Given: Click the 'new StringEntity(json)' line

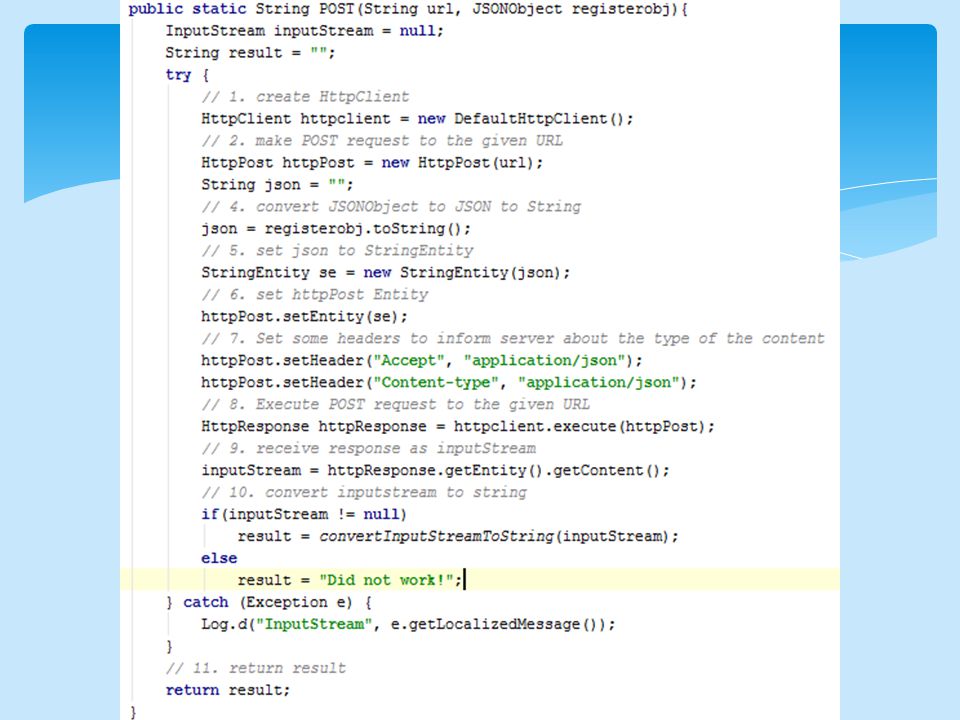Looking at the screenshot, I should (386, 272).
